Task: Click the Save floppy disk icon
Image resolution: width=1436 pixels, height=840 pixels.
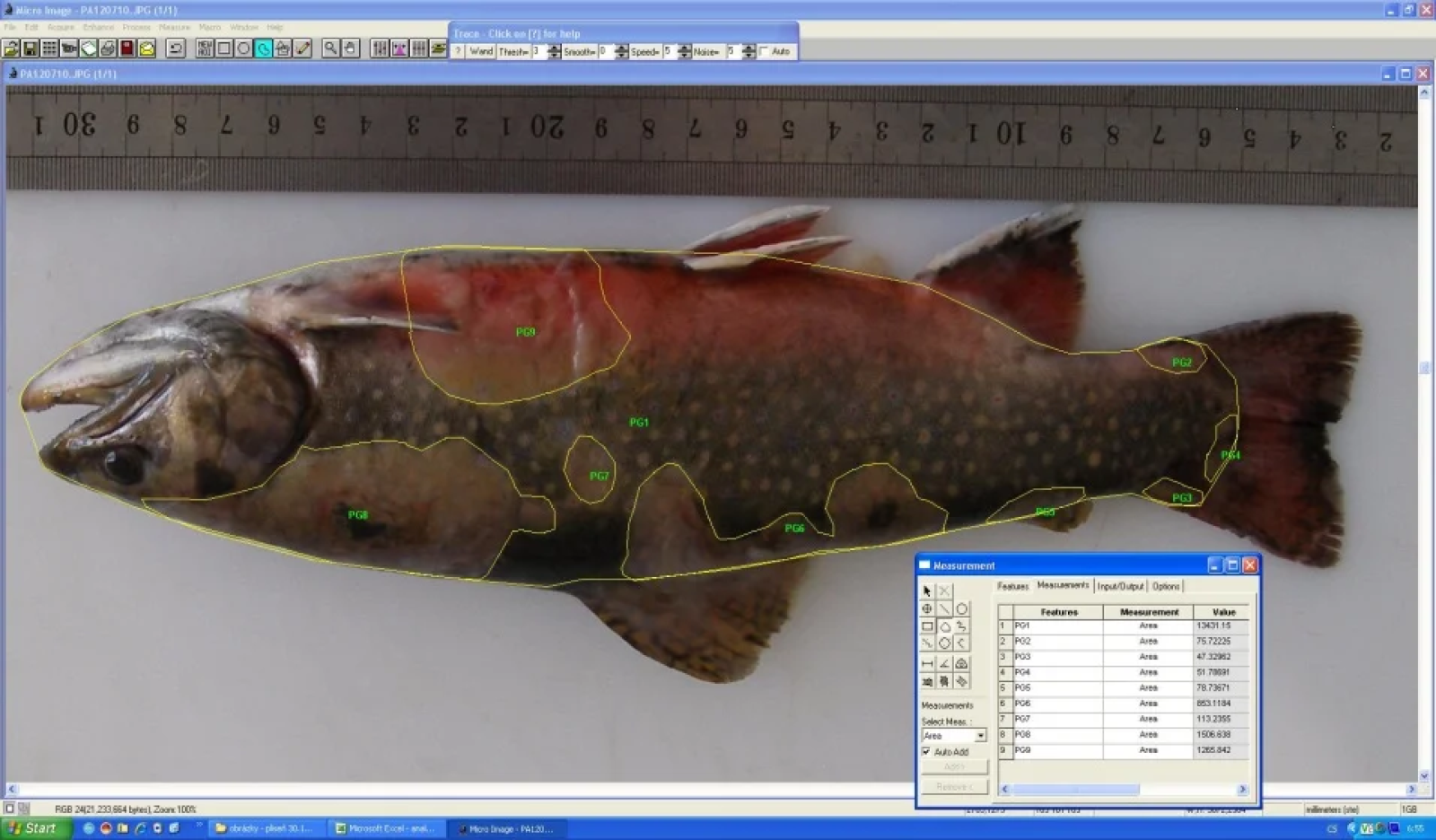Action: [30, 48]
